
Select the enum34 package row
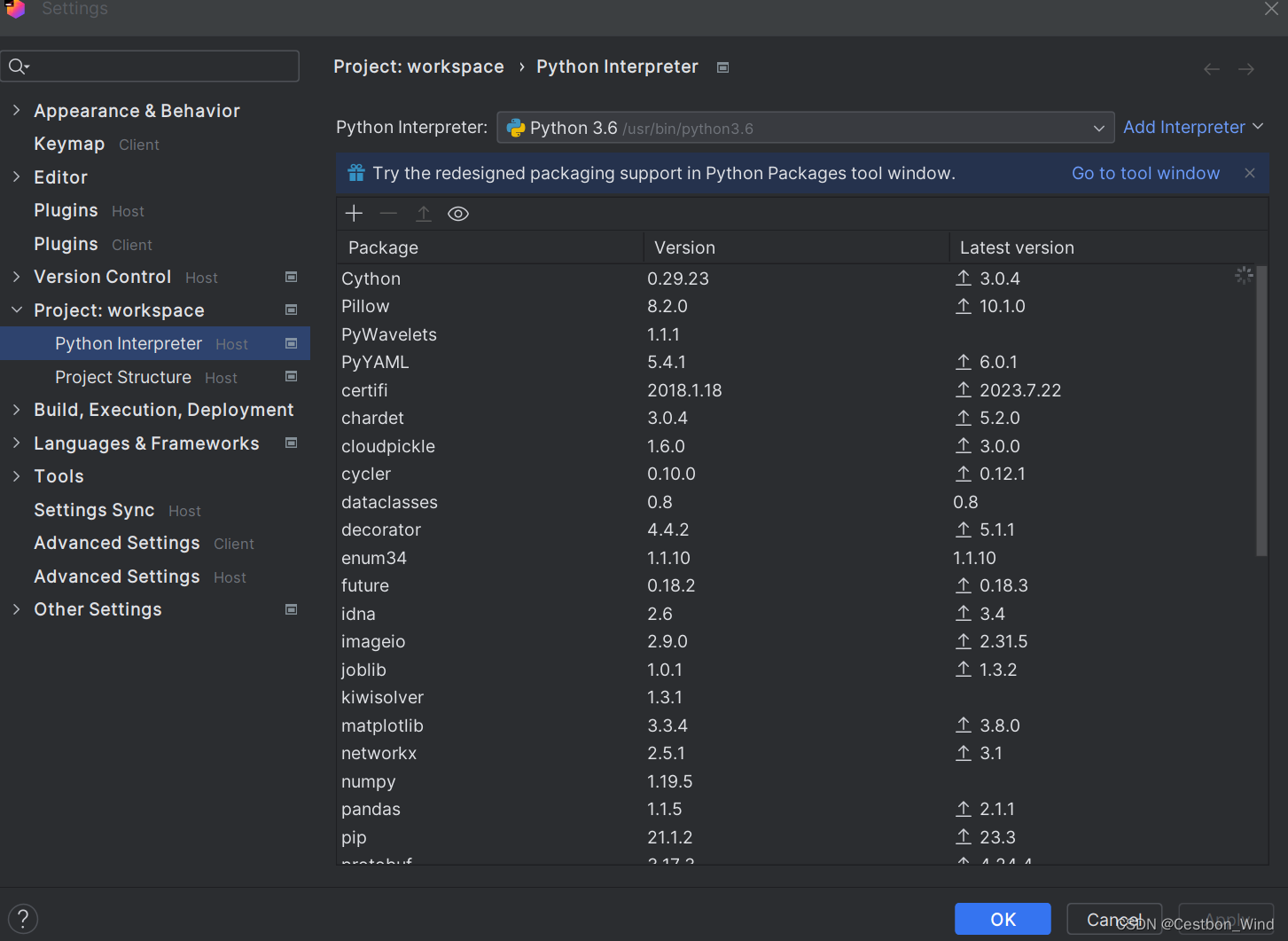[x=796, y=558]
